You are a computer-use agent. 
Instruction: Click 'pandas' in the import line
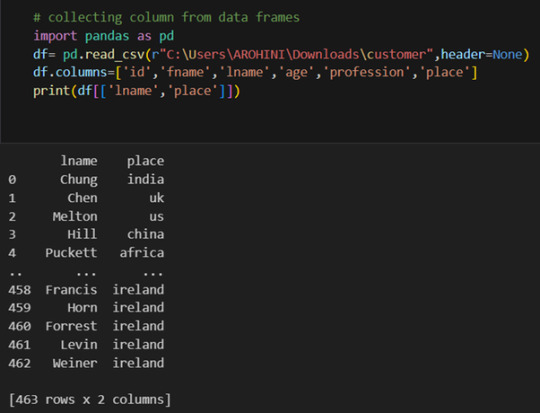point(107,36)
